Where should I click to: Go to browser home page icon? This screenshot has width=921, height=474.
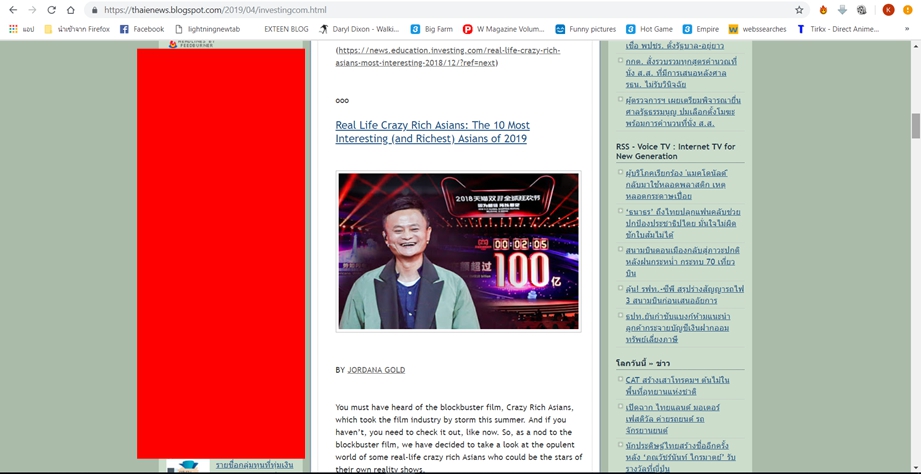pos(72,10)
